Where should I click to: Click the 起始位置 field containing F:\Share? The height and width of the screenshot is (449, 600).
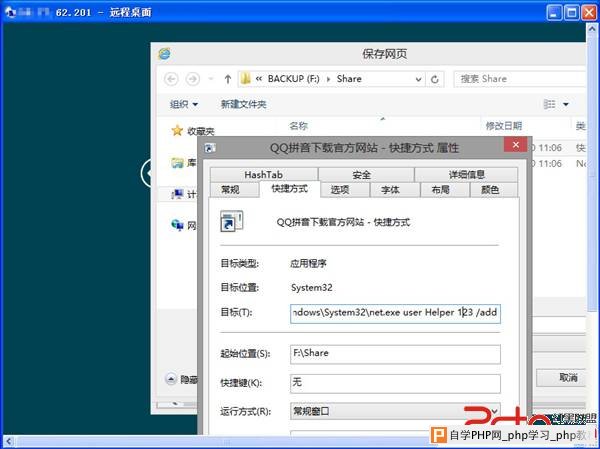[395, 354]
